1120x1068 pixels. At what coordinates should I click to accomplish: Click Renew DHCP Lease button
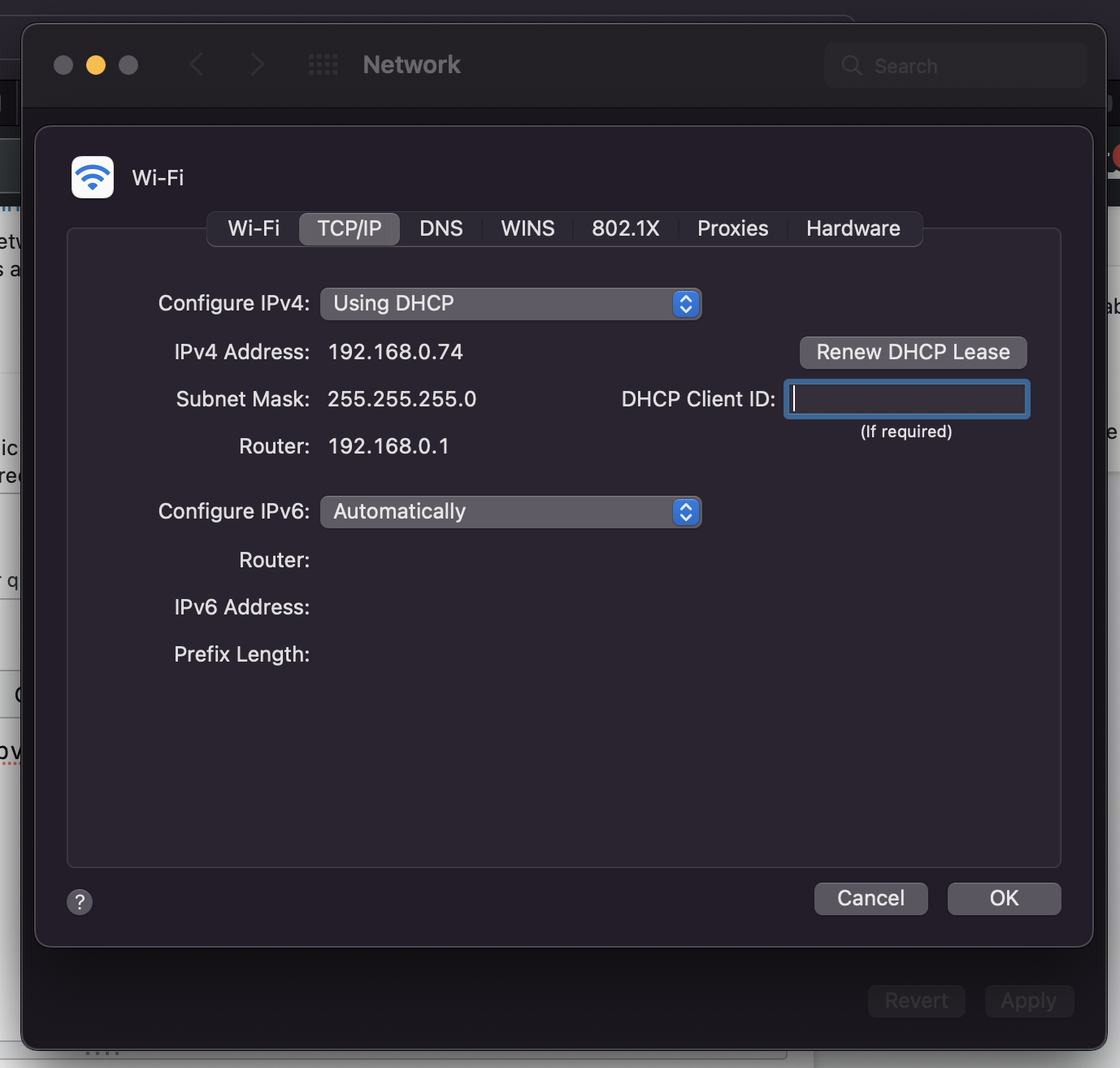(x=914, y=353)
